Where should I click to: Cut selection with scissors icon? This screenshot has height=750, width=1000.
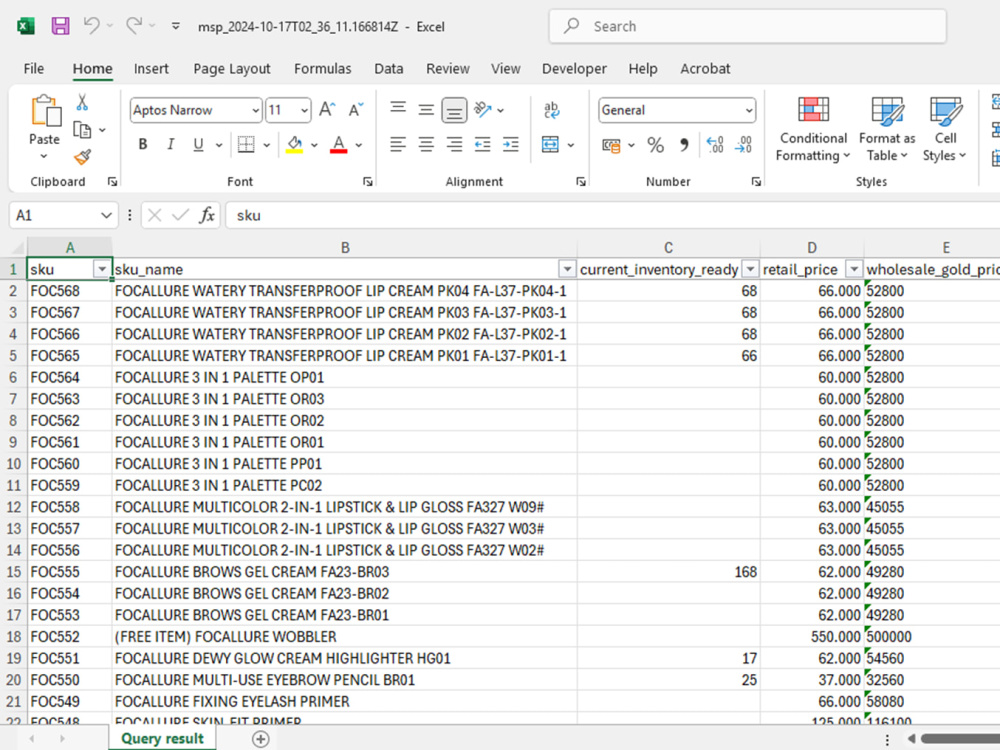(82, 103)
